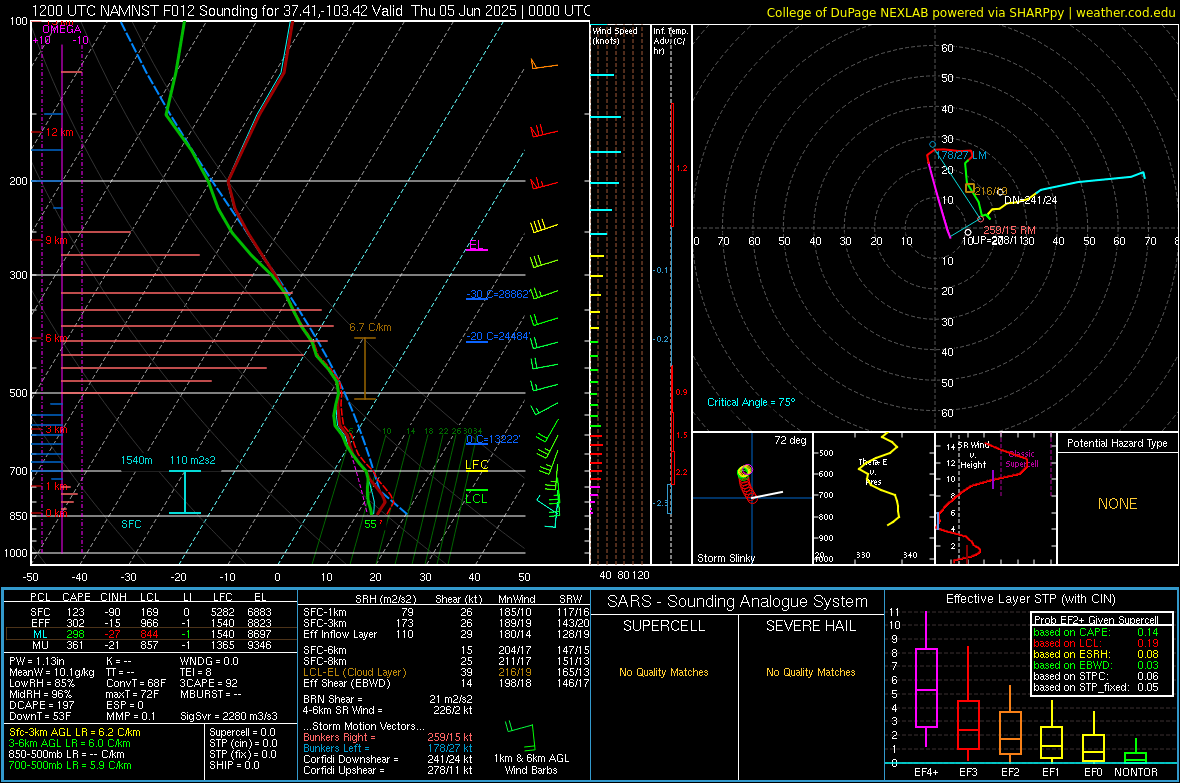Select the Critical Angle = 75° text
Viewport: 1180px width, 783px height.
tap(751, 402)
